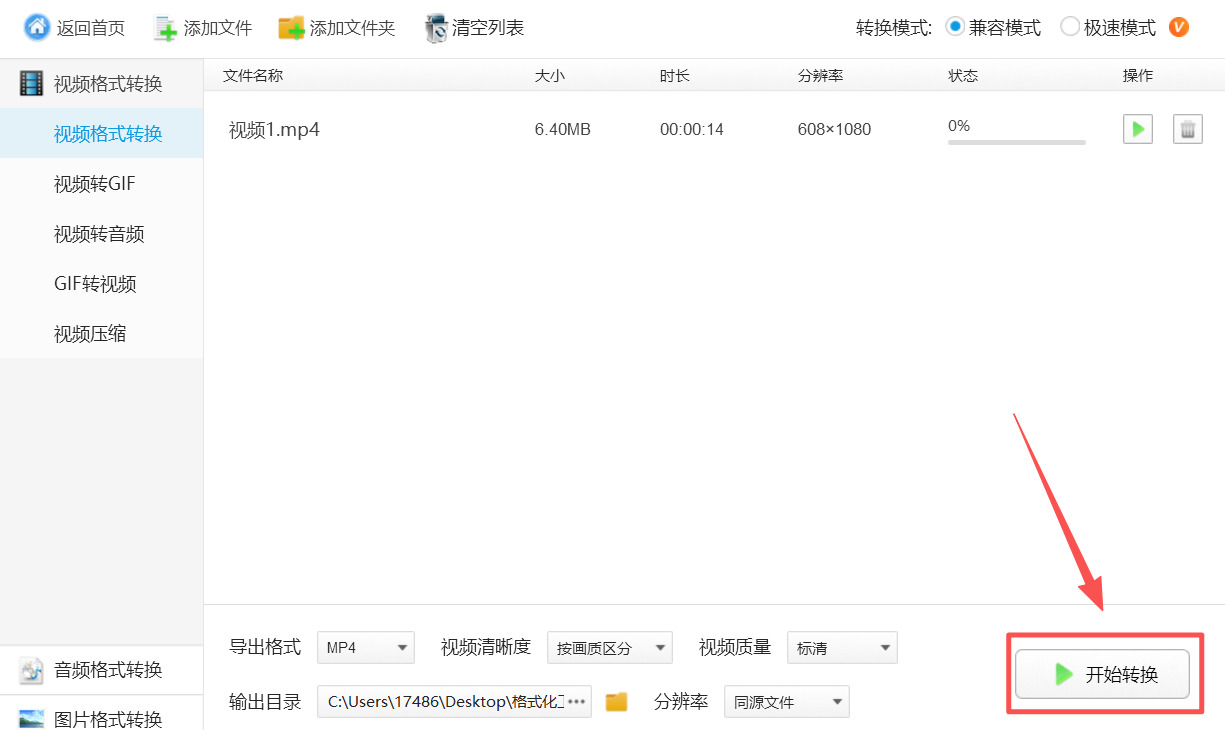The height and width of the screenshot is (730, 1225).
Task: Open the output folder with the yellow folder icon
Action: click(x=617, y=702)
